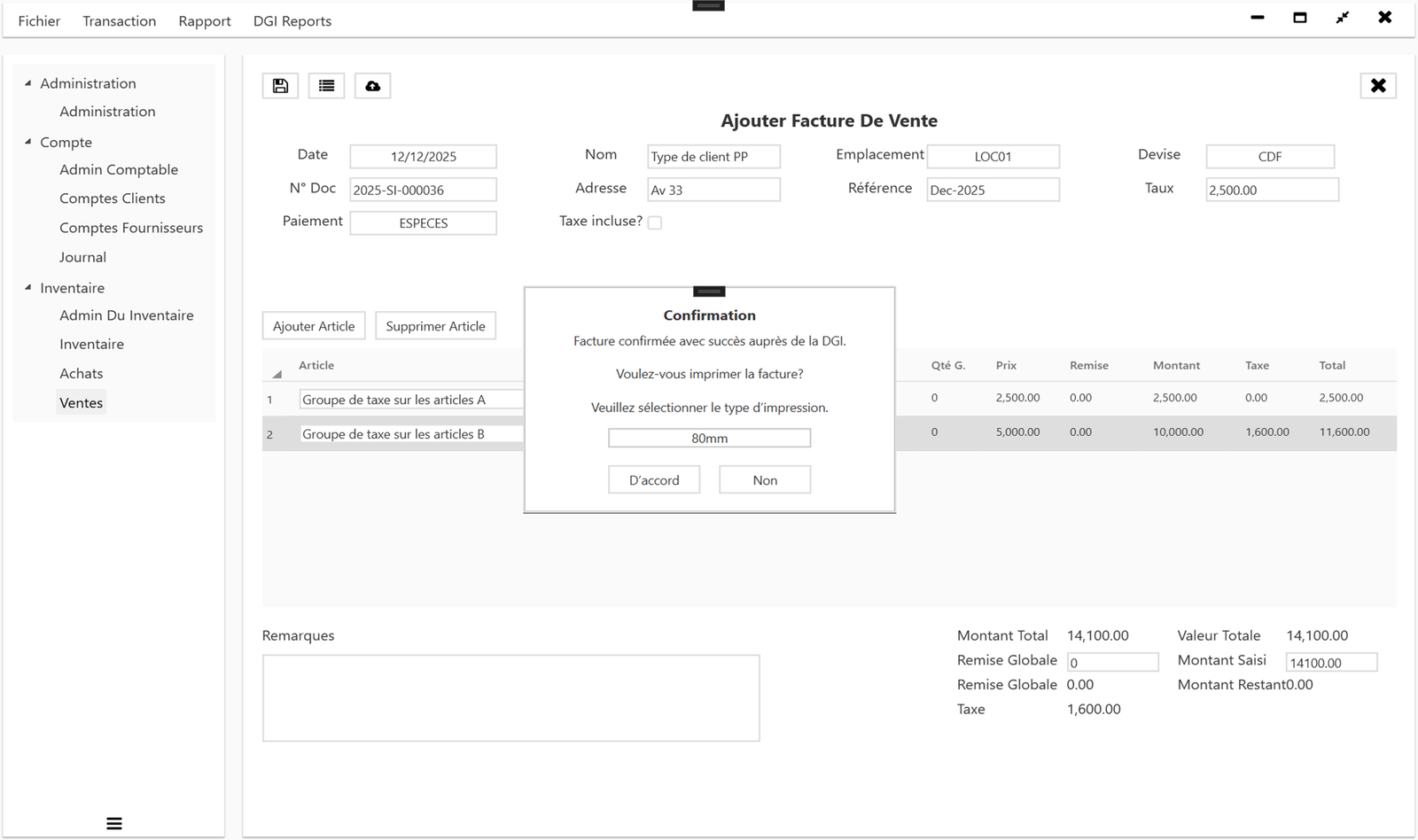Open the 80mm print type selector

[708, 437]
